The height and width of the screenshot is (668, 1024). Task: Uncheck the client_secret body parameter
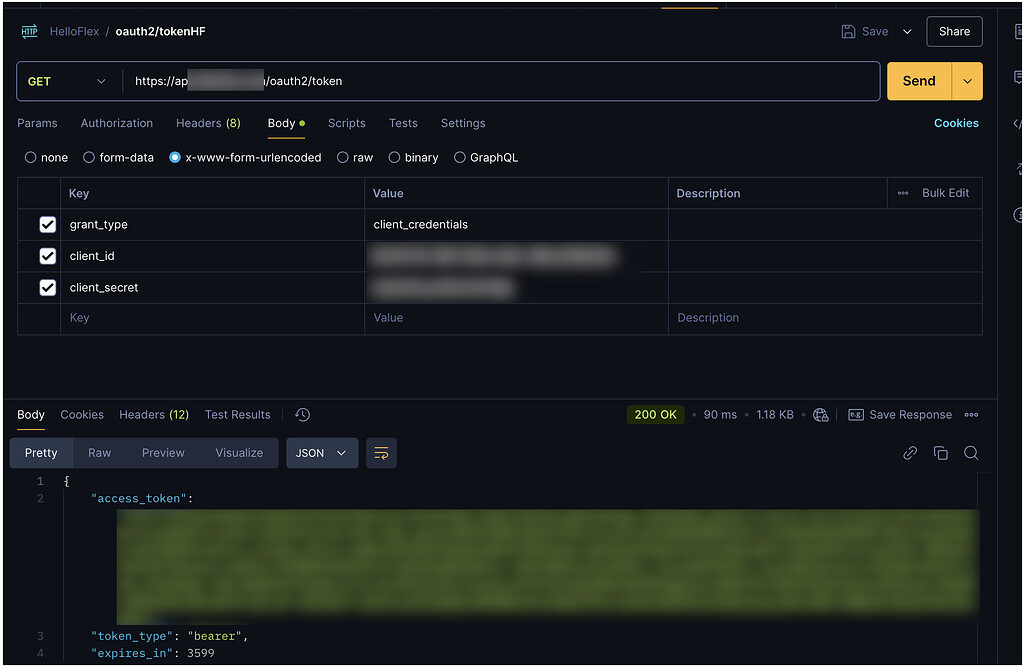48,287
